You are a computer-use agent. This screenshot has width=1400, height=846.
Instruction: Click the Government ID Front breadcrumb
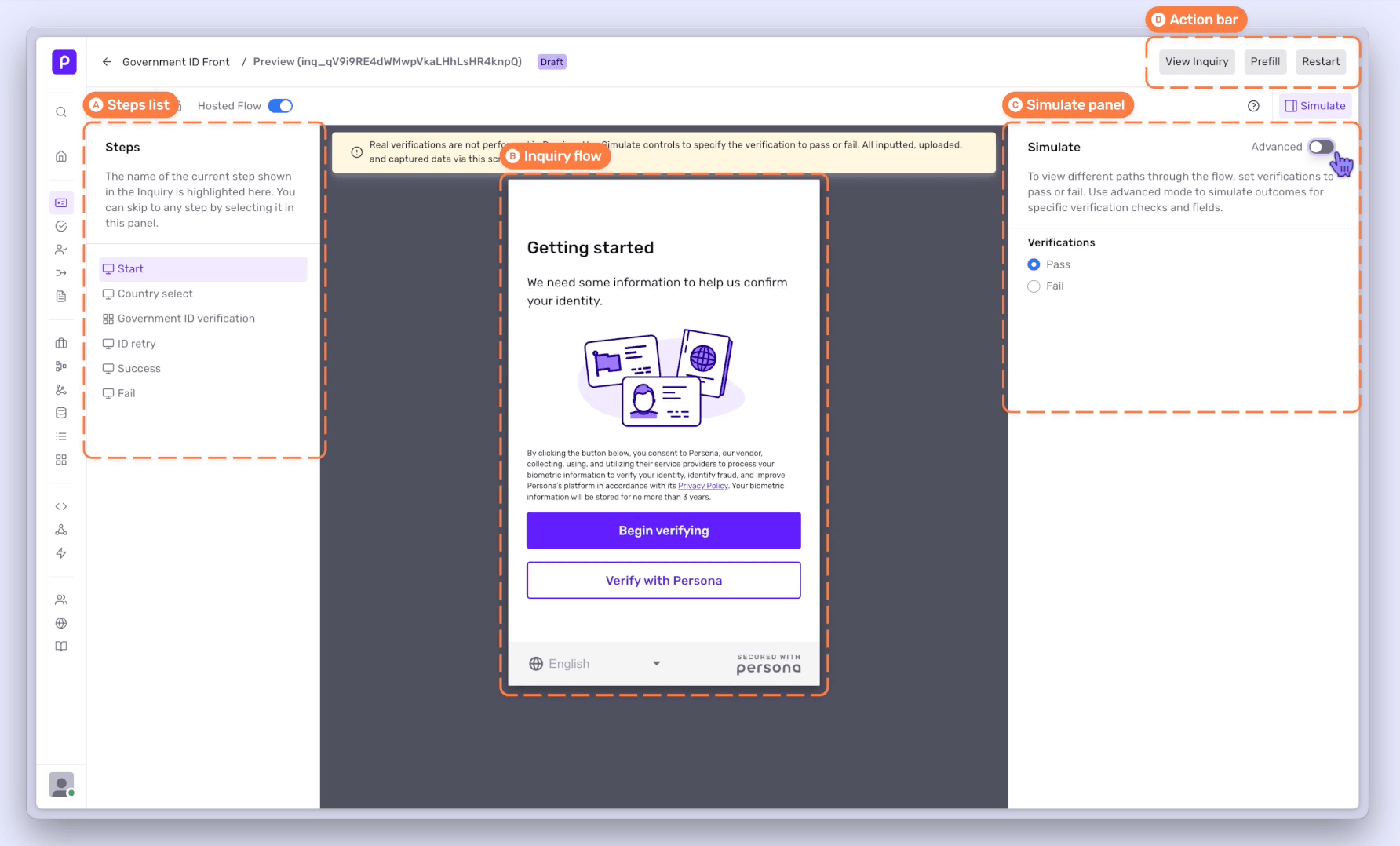tap(176, 62)
